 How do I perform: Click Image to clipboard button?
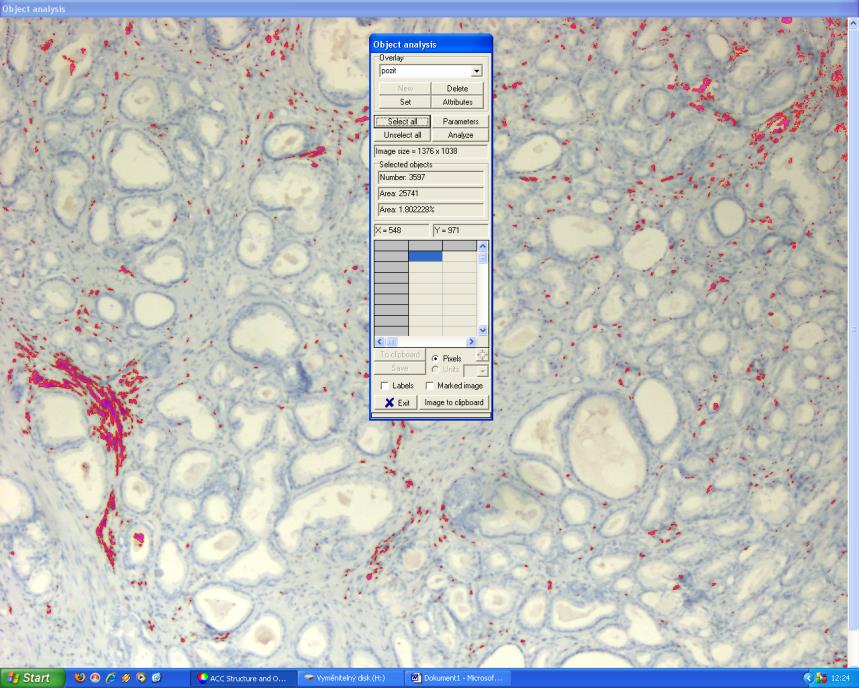454,403
